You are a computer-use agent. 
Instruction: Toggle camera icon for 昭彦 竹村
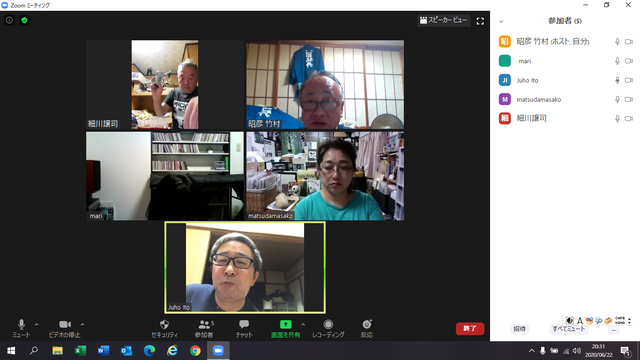click(629, 42)
